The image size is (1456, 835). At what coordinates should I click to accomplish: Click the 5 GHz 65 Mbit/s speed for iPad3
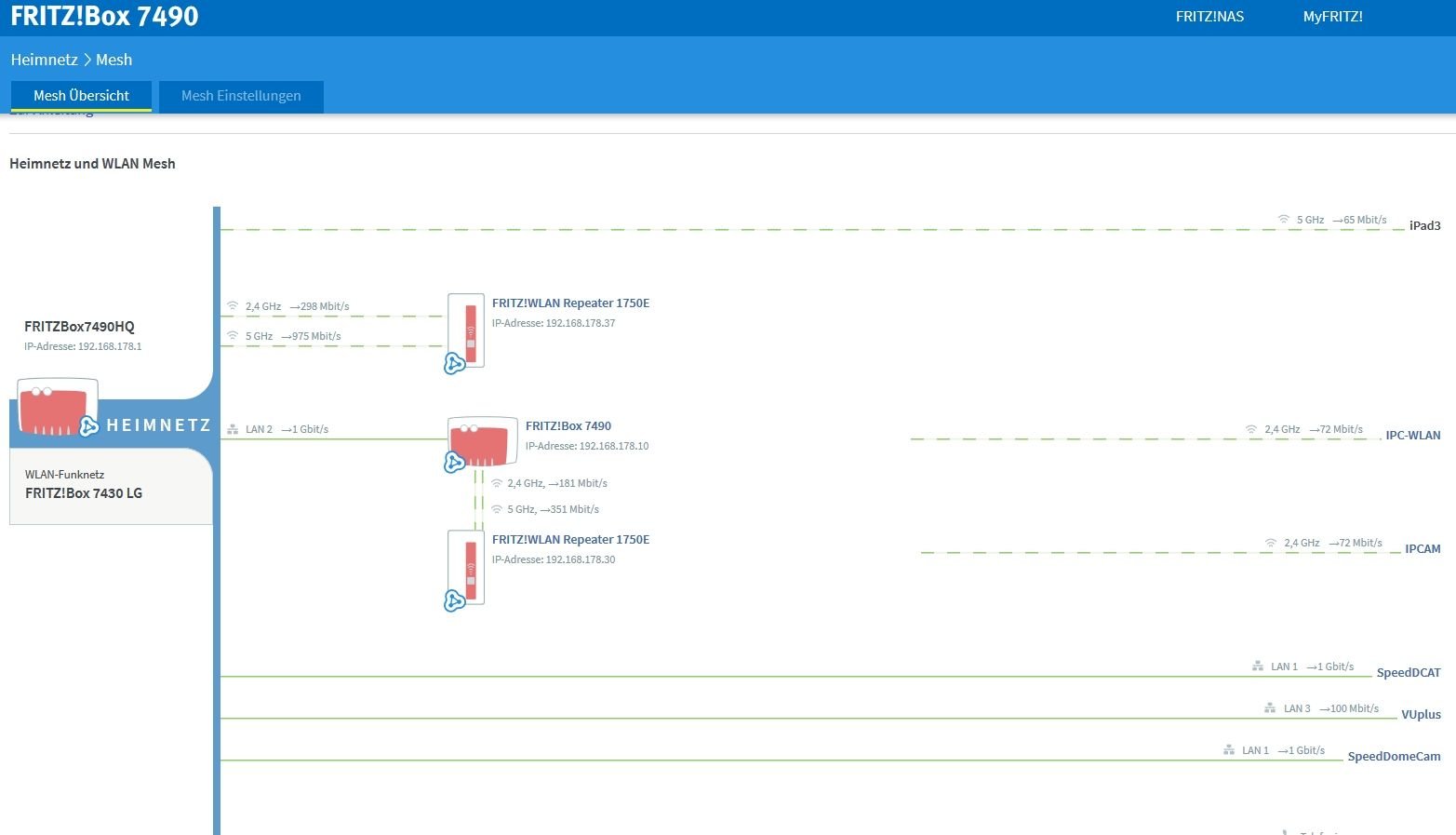point(1342,220)
